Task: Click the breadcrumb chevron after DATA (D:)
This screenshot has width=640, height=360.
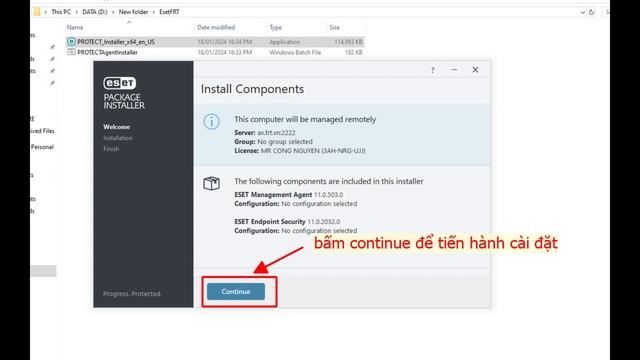Action: [x=113, y=12]
